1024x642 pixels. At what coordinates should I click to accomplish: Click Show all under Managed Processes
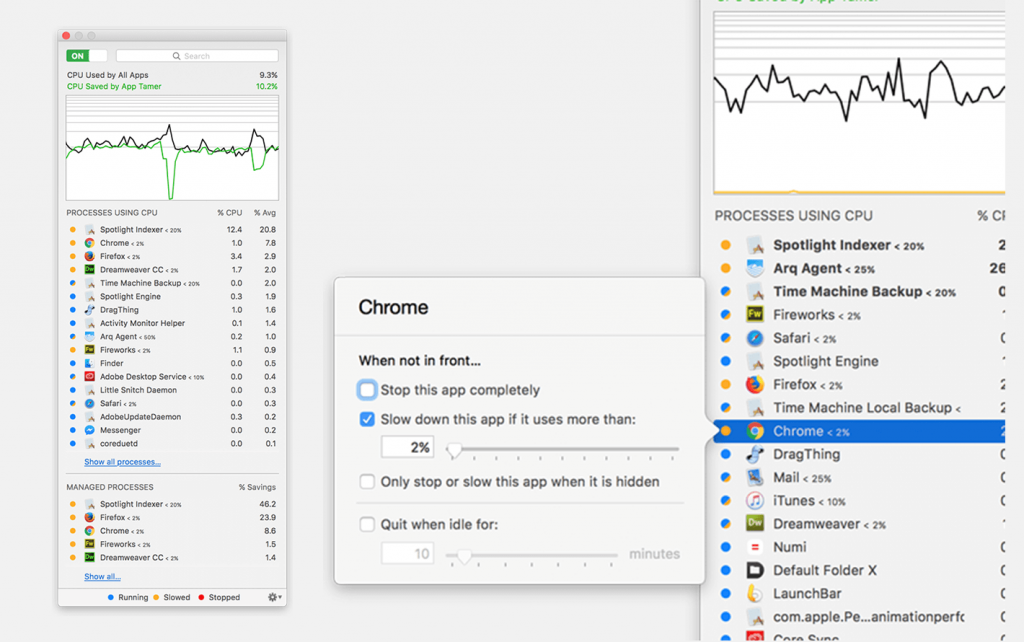point(103,577)
